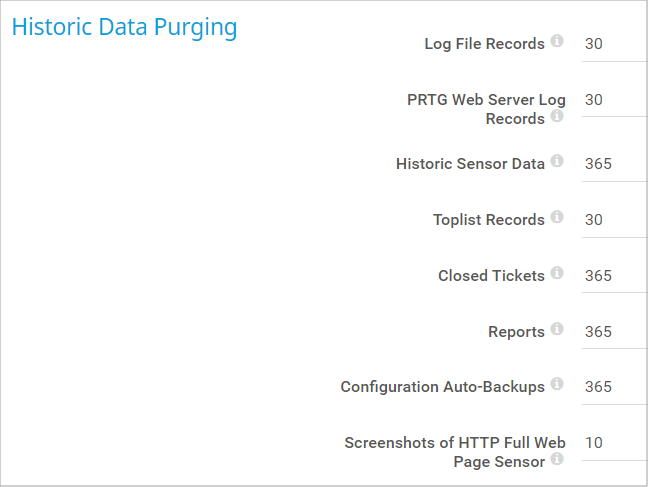Click into the Toplist Records input
Screen dimensions: 648x487
pos(614,220)
